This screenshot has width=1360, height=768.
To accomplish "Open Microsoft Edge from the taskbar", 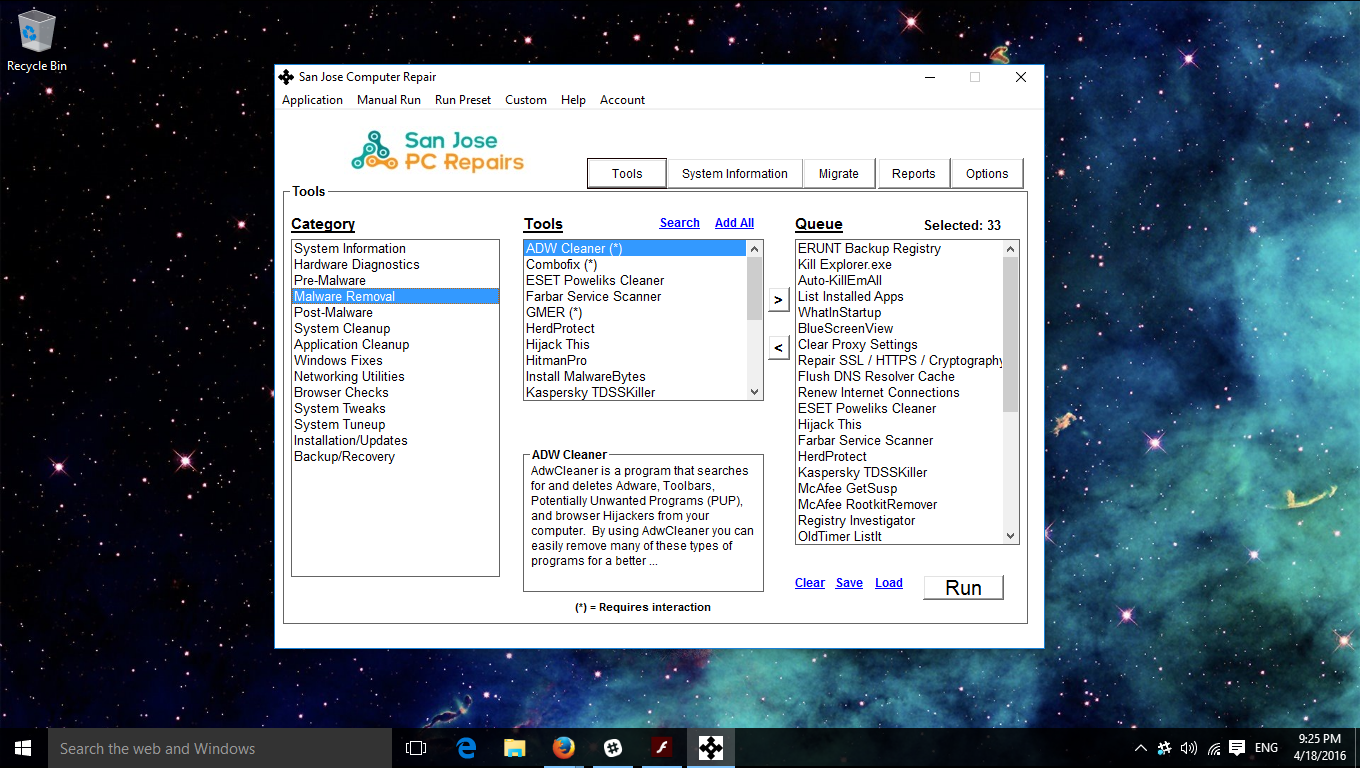I will (x=466, y=748).
